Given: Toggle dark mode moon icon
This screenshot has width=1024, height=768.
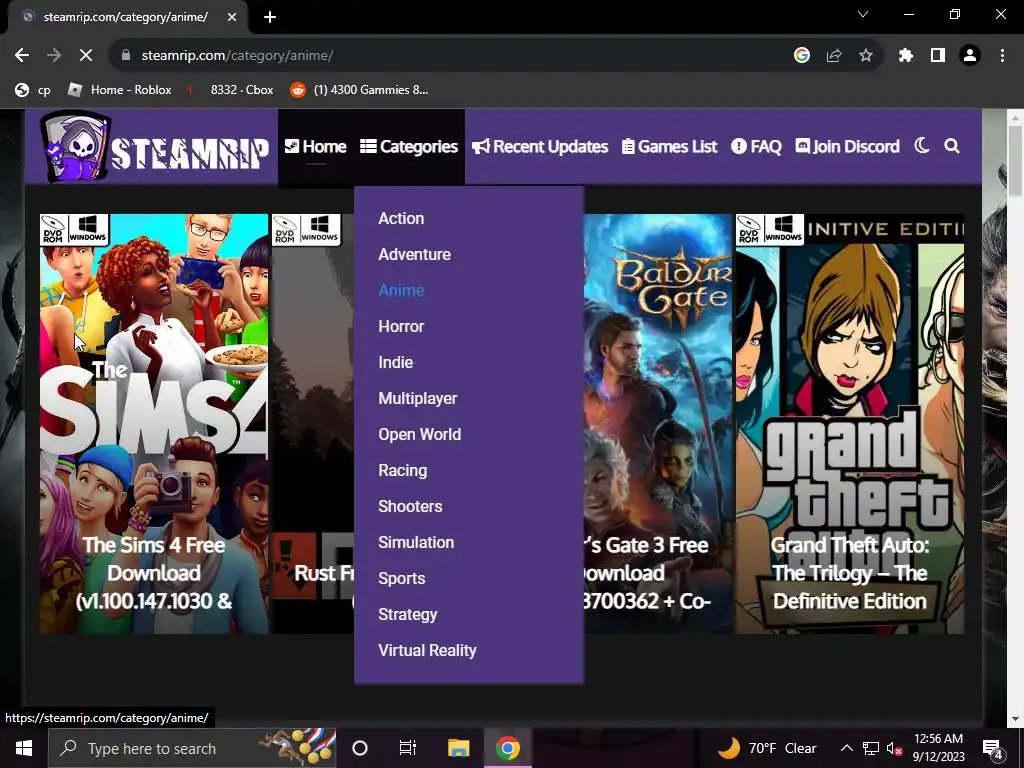Looking at the screenshot, I should tap(921, 146).
